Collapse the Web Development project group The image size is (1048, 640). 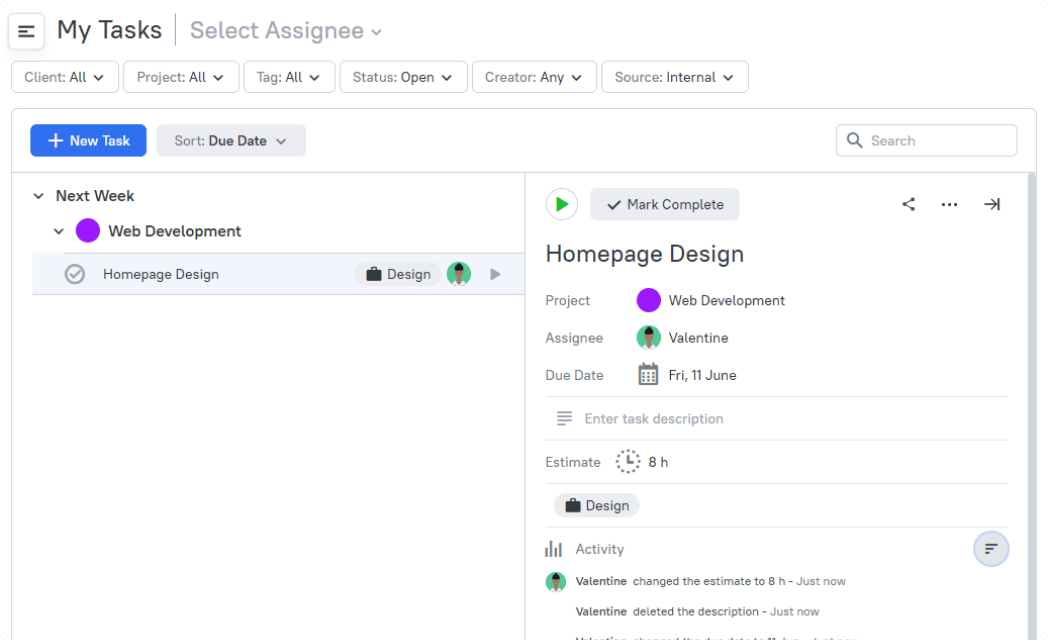(x=59, y=231)
